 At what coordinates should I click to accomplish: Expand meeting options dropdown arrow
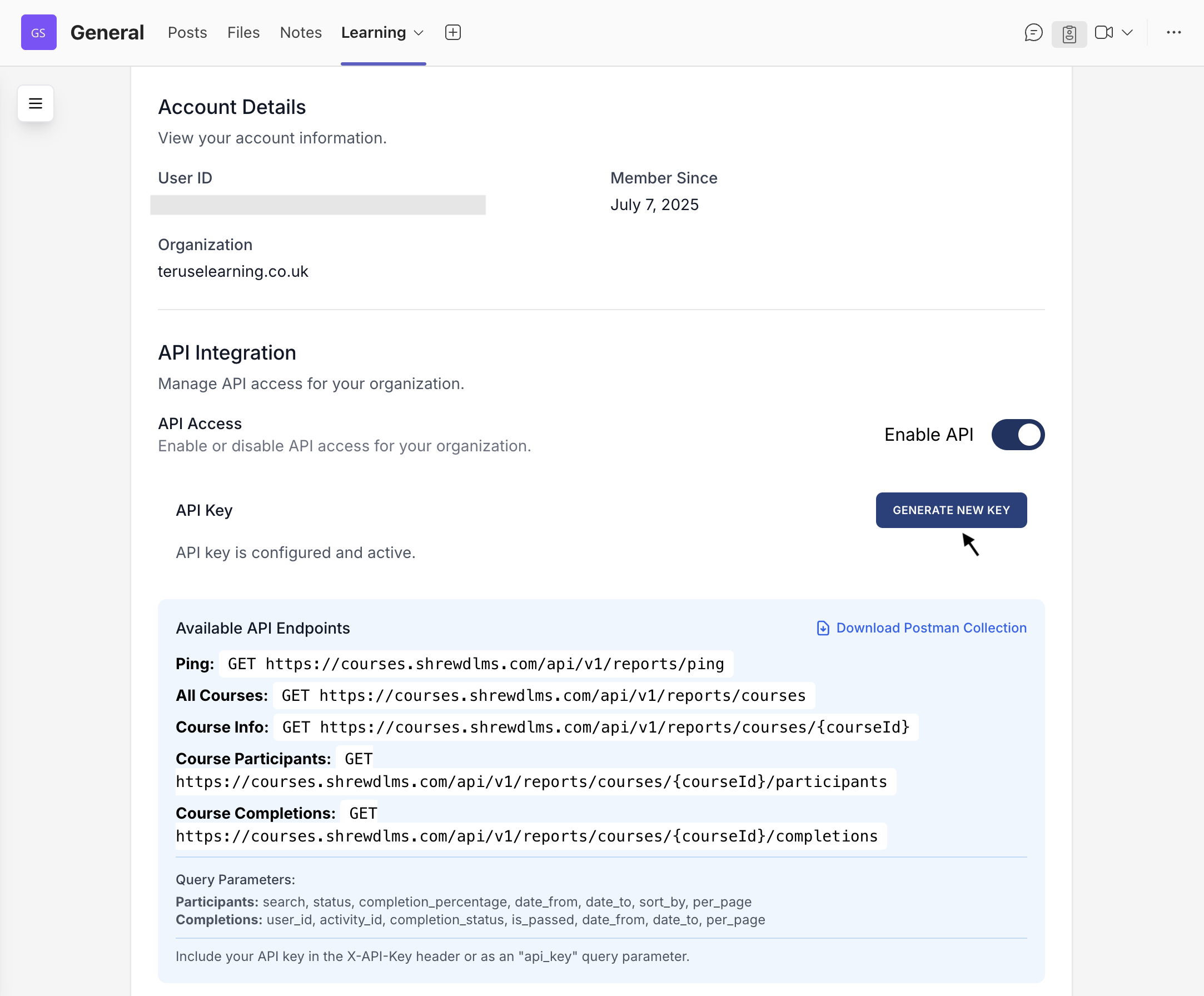tap(1127, 33)
